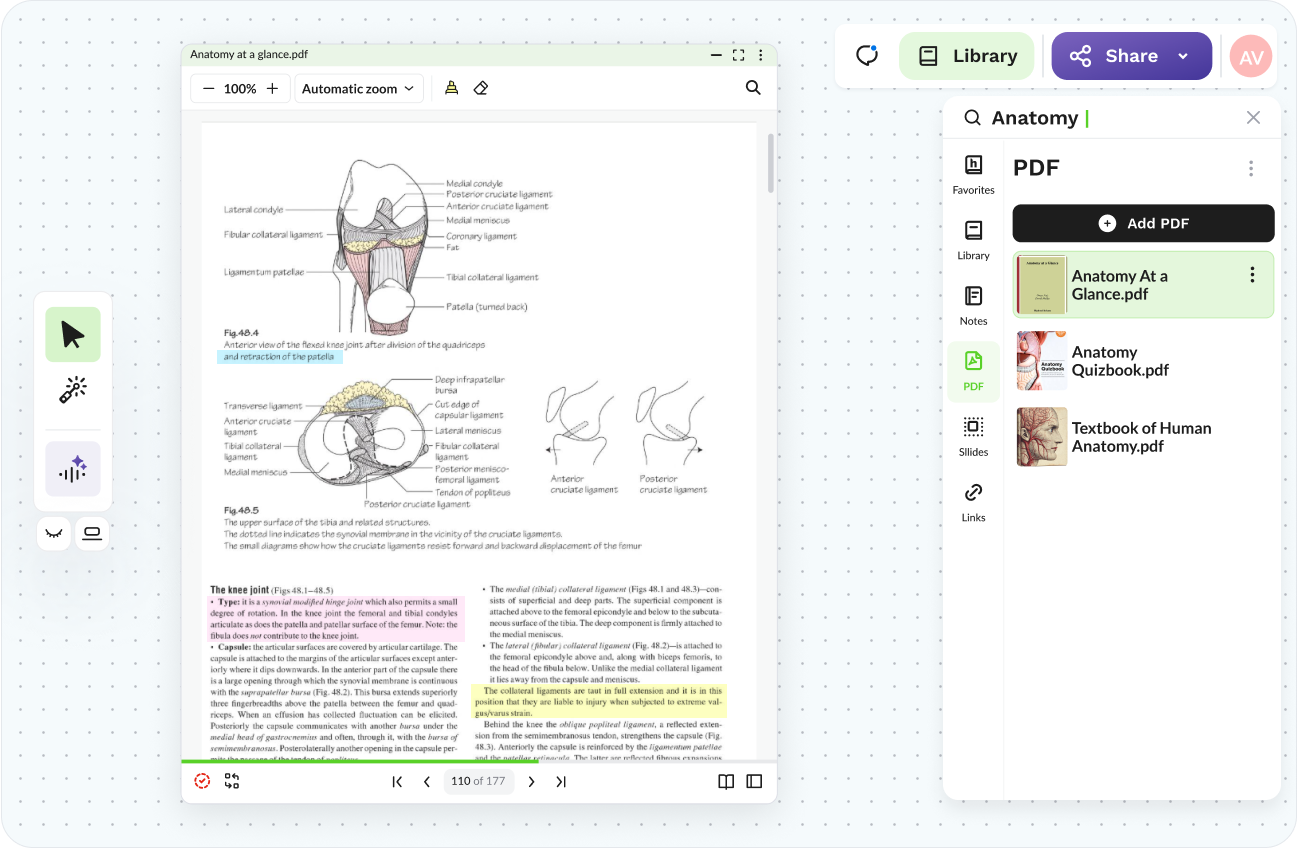Select the eraser tool in PDF toolbar

481,88
